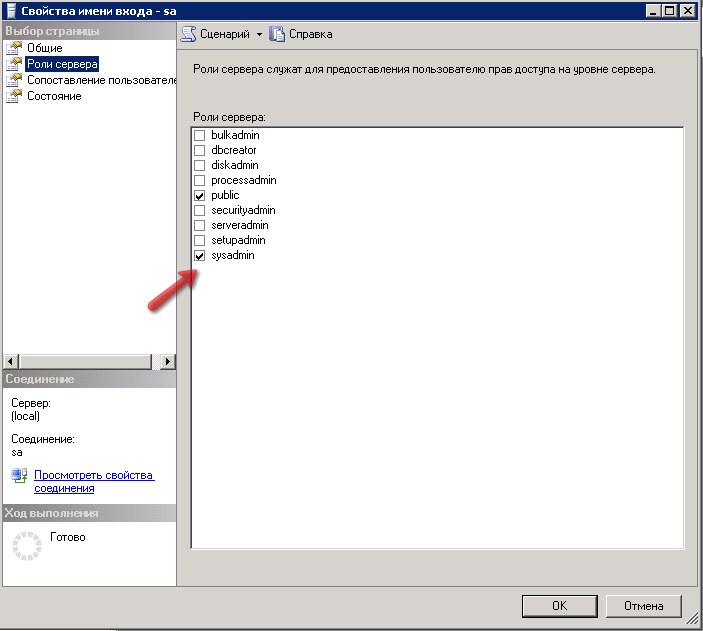Click the Сопоставление пользователей page icon
The image size is (703, 631).
pos(14,80)
